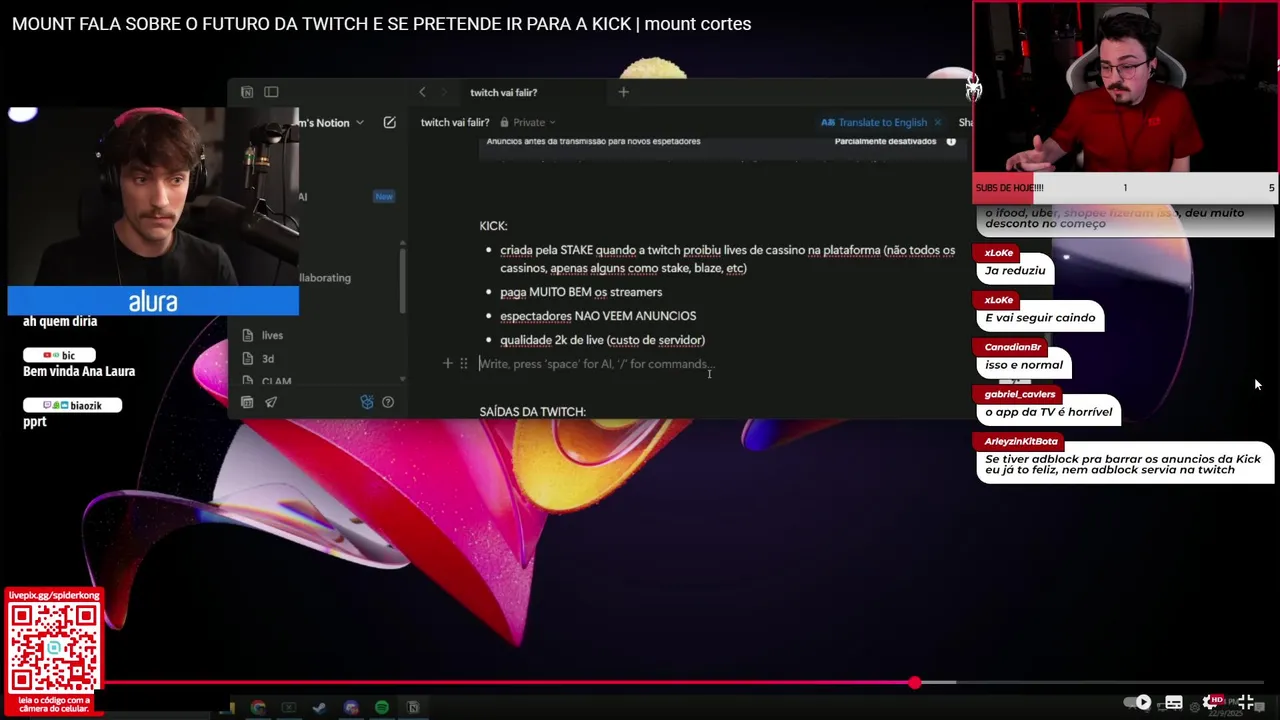Click the 'isso e normal' chat bubble
Viewport: 1280px width, 720px height.
point(1024,365)
